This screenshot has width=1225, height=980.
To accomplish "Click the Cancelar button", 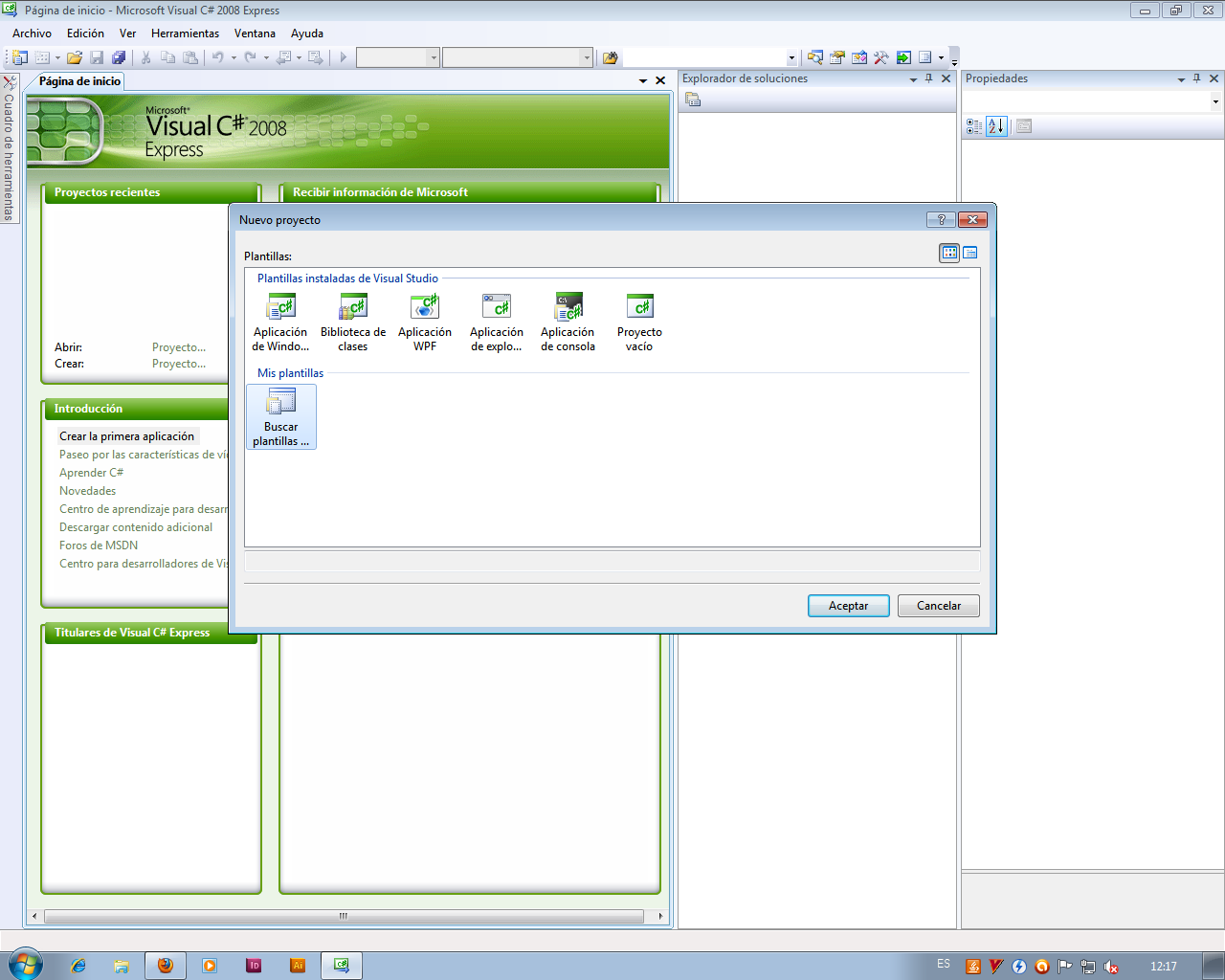I will click(939, 606).
